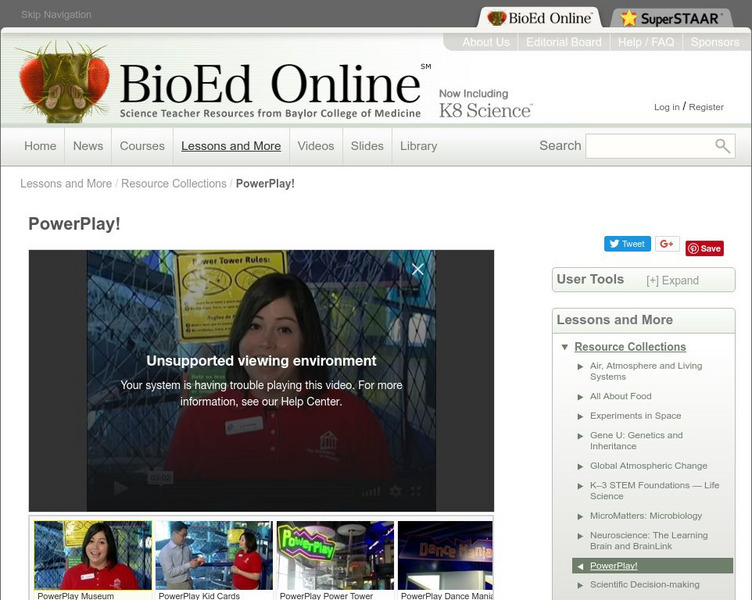Click Skip Navigation link
Screen dimensions: 752x600
(x=56, y=14)
